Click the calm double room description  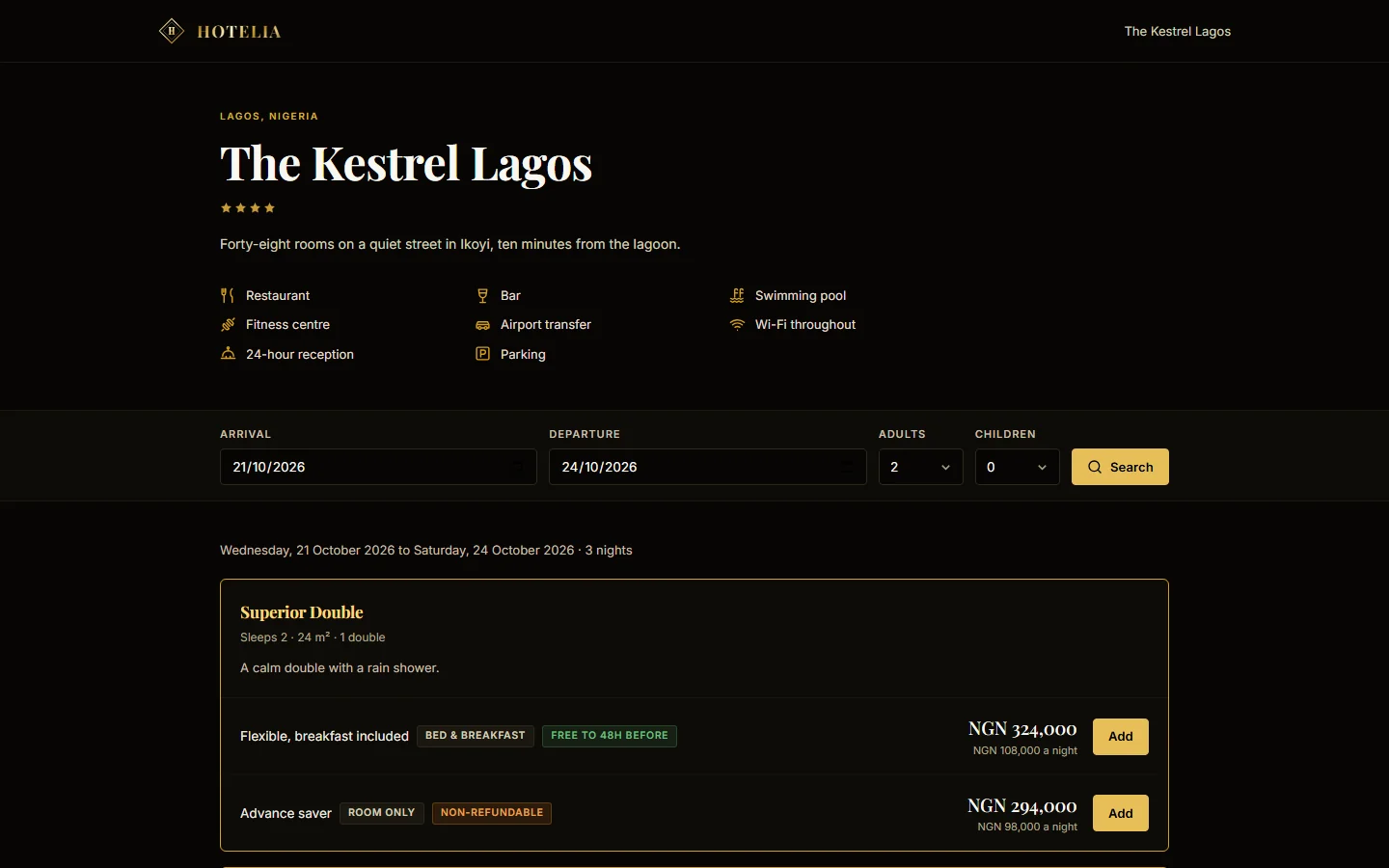tap(340, 667)
